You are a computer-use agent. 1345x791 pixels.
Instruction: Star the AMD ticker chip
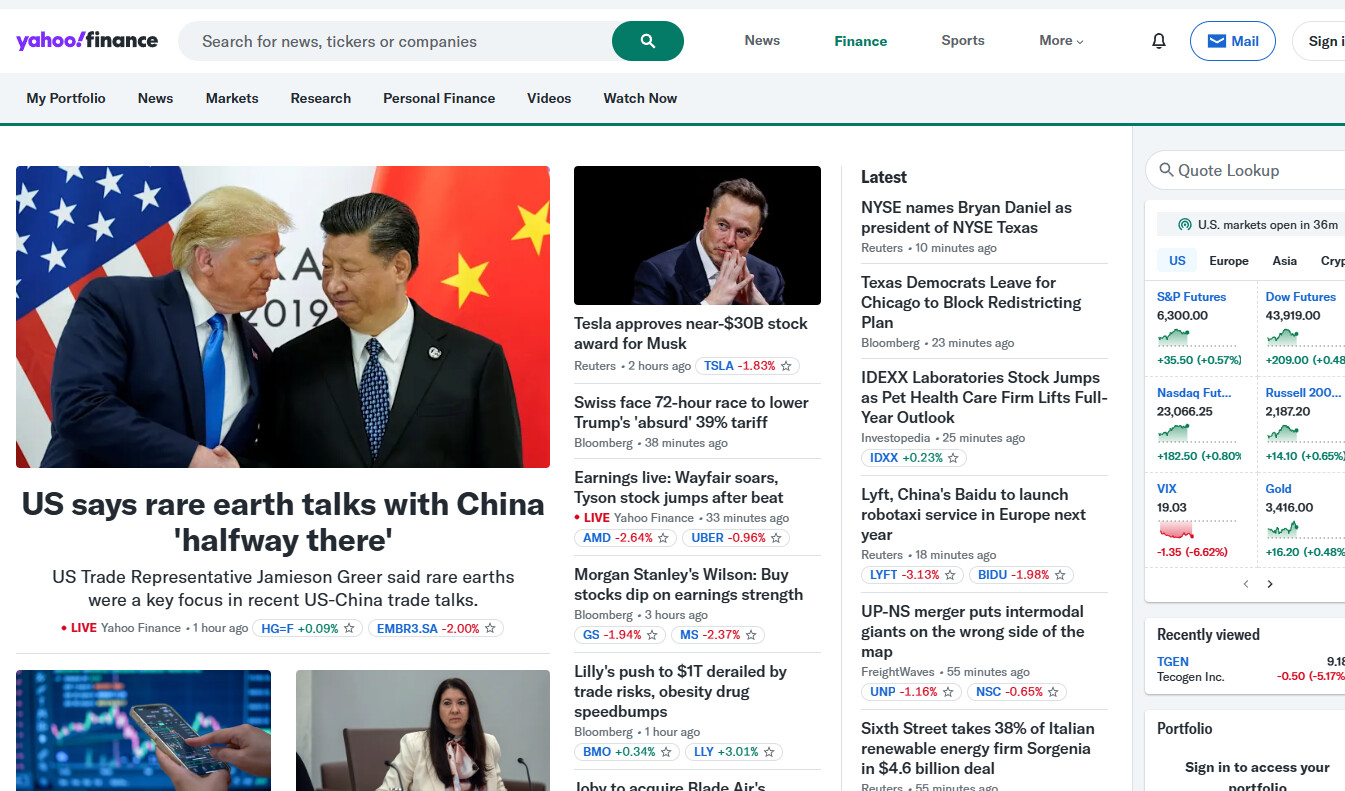click(x=663, y=538)
